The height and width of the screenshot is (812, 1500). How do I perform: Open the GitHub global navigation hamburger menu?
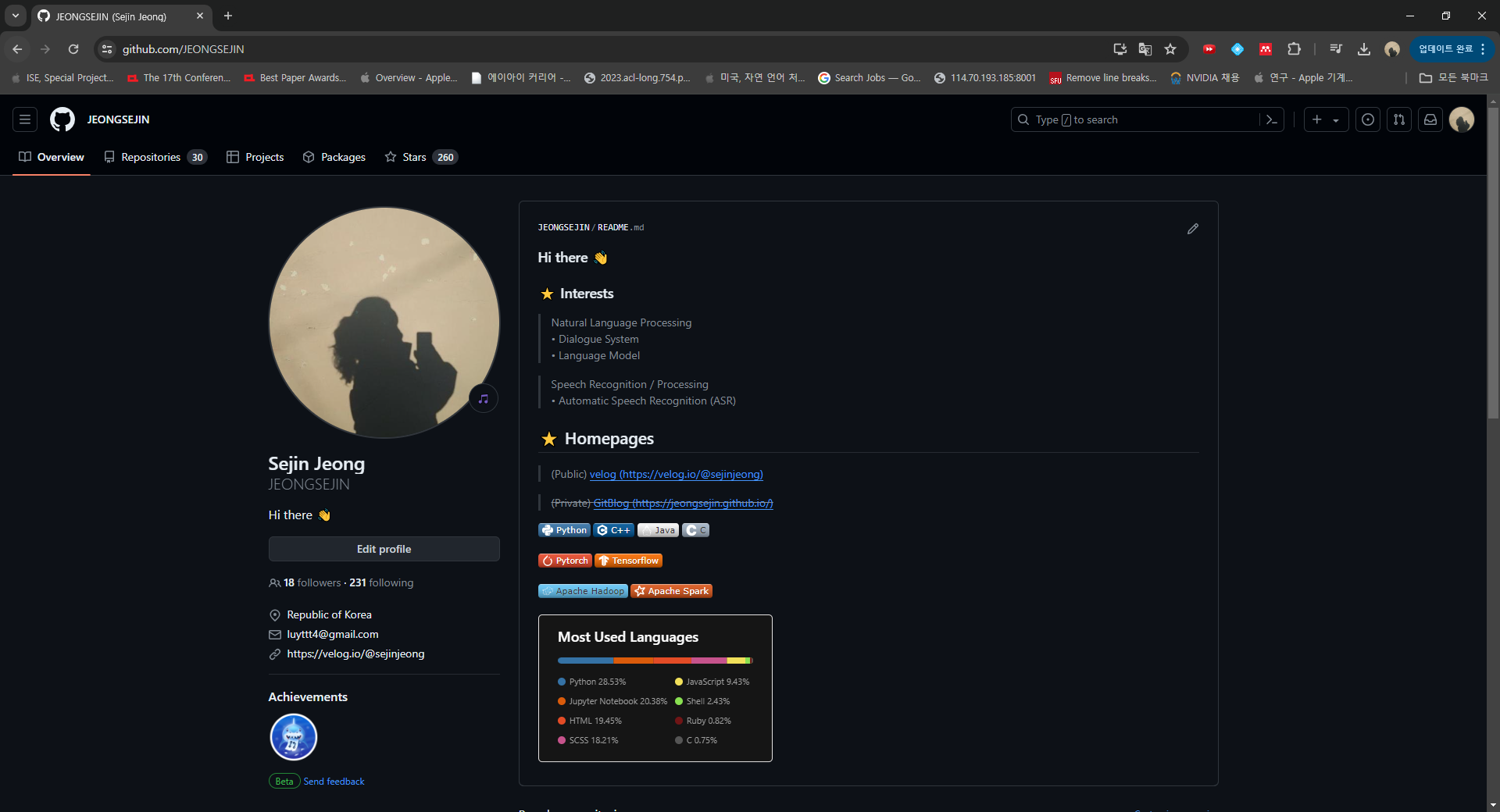(x=25, y=119)
